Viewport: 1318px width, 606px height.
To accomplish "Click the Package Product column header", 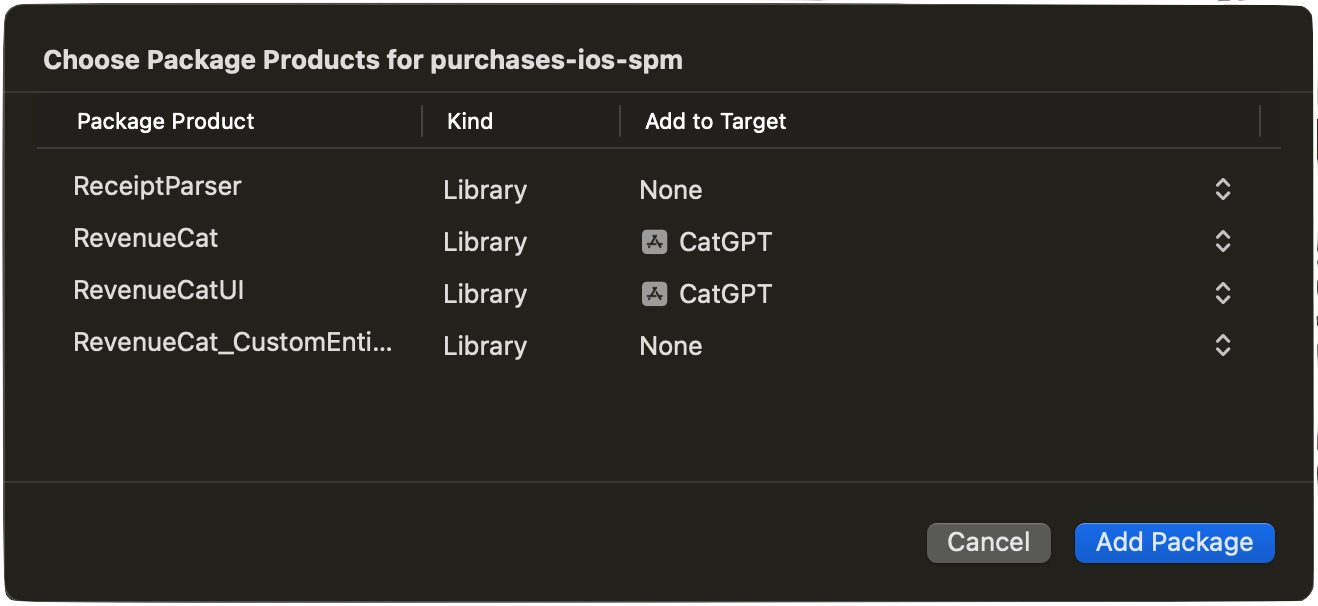I will tap(165, 121).
